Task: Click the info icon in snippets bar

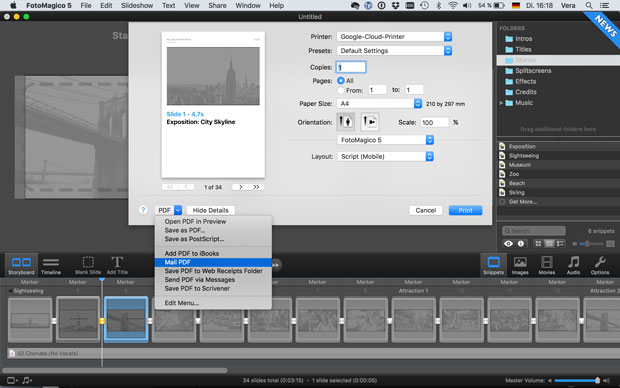Action: click(521, 244)
